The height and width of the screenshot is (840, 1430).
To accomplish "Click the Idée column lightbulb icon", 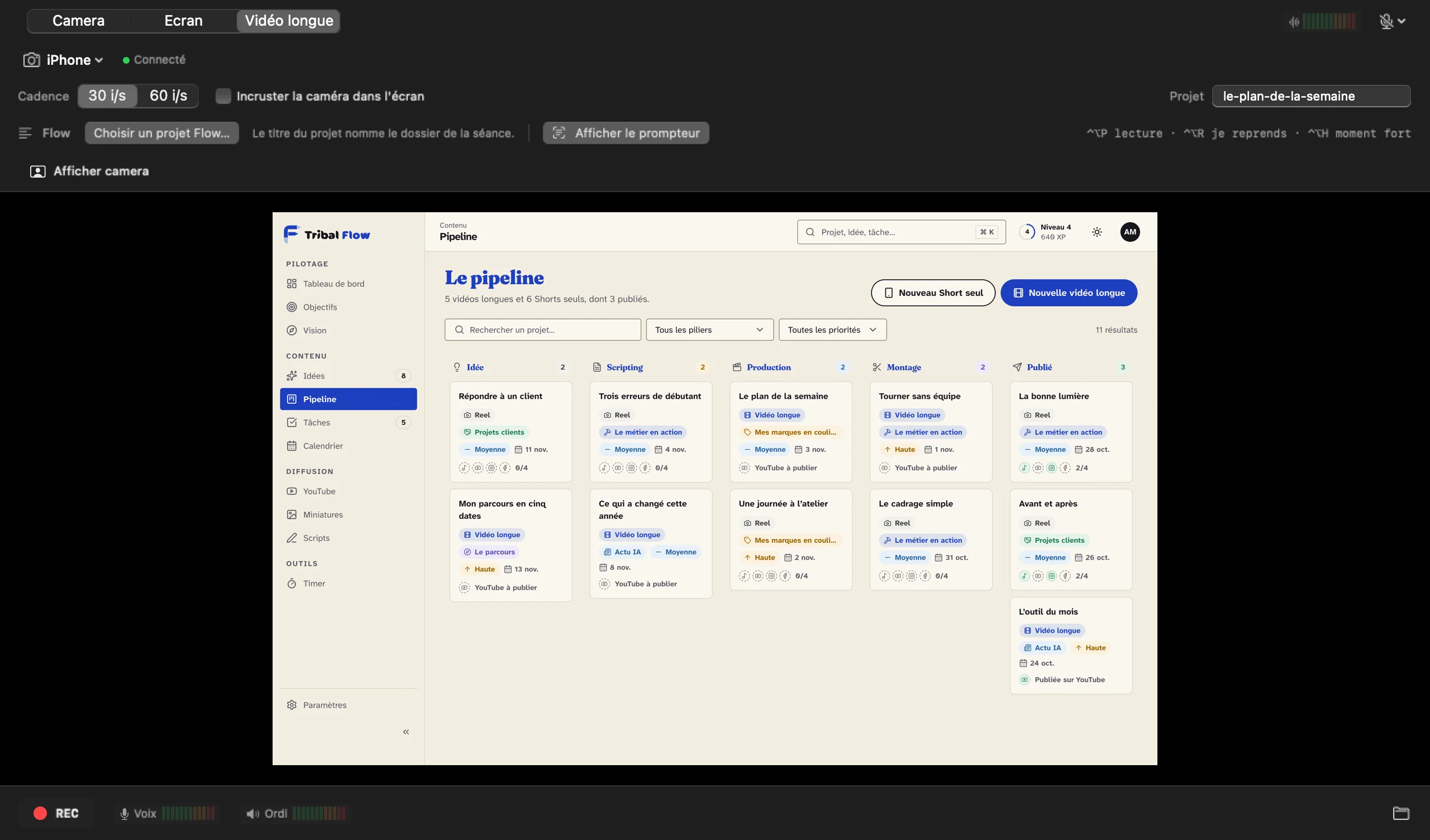I will pyautogui.click(x=457, y=367).
